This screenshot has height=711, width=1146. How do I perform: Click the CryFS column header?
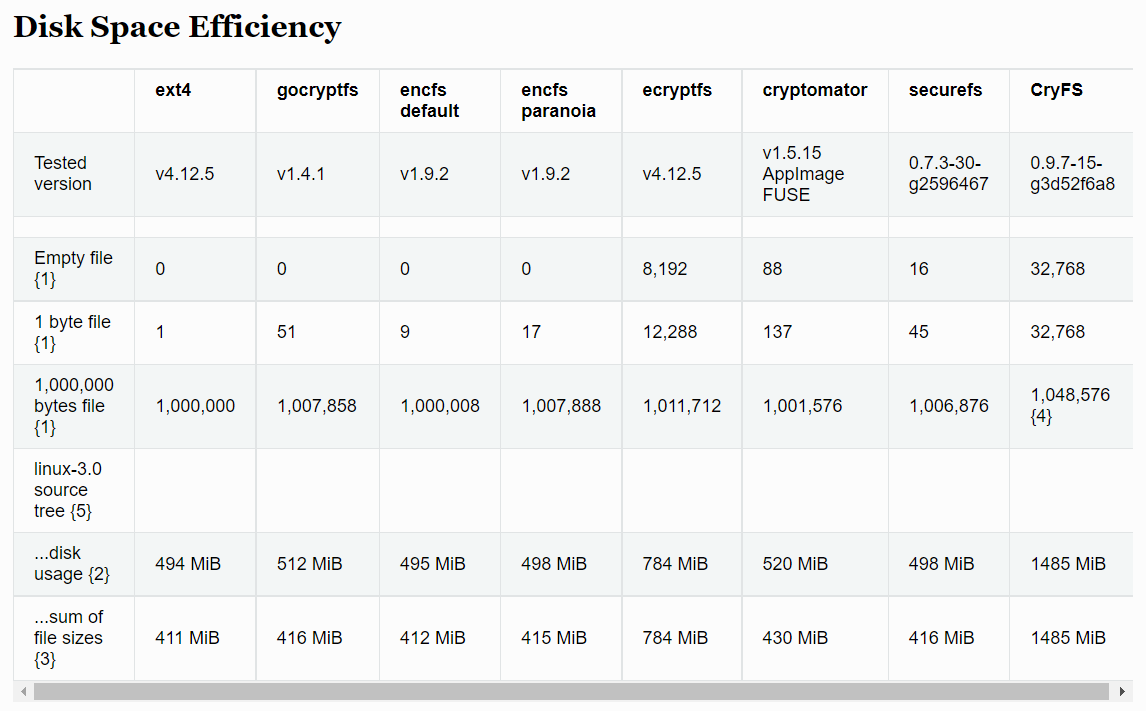coord(1056,90)
